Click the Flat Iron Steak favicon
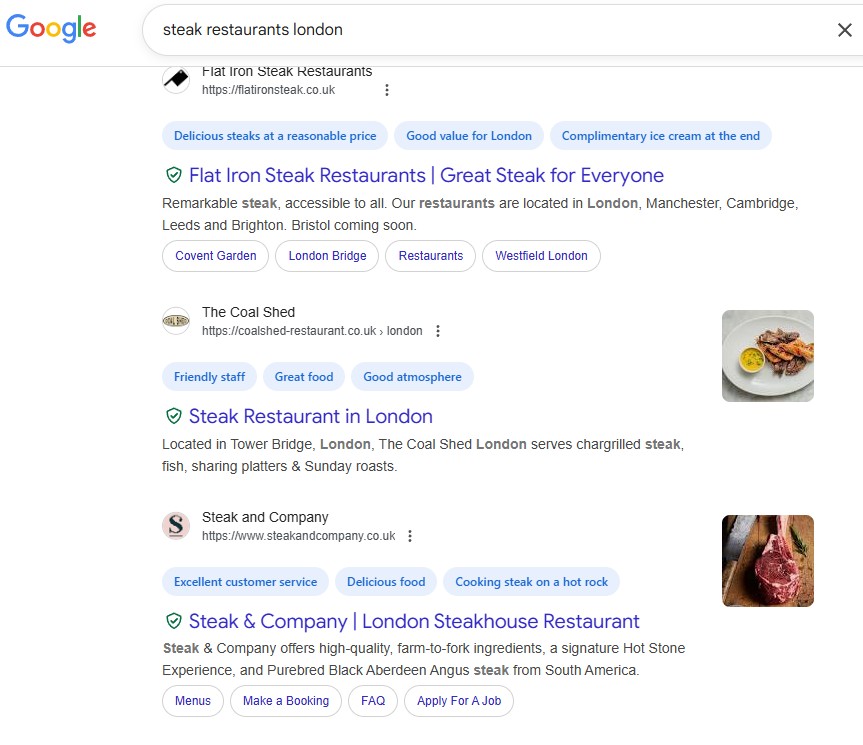This screenshot has width=863, height=745. pos(176,80)
